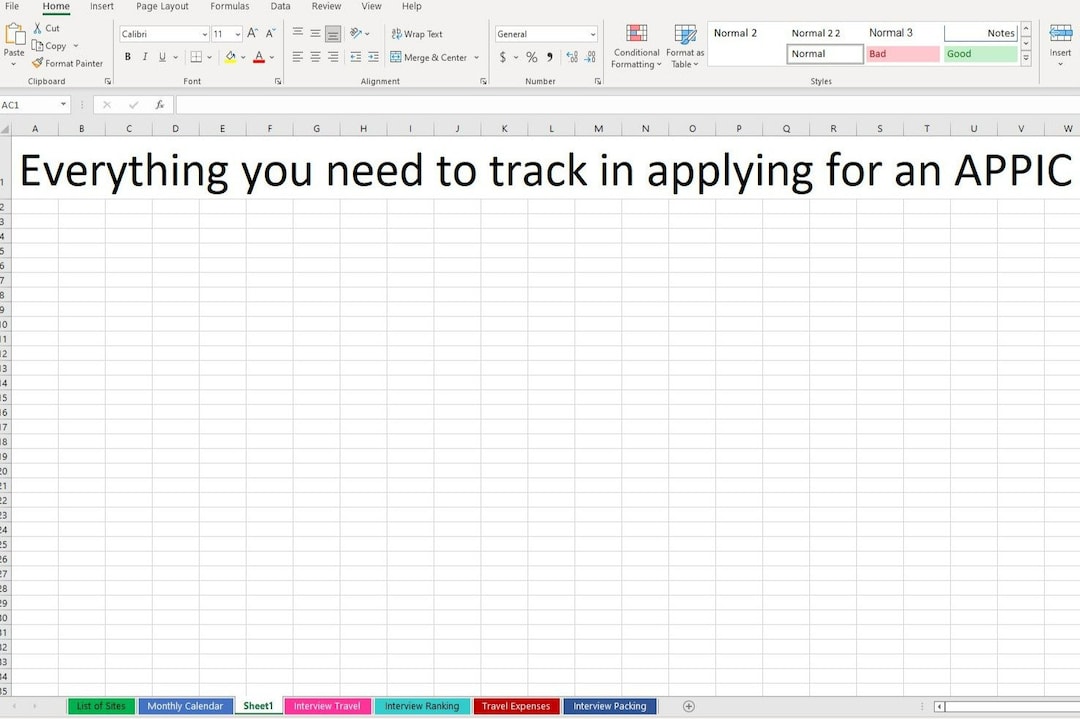Expand the Merge & Center options
The height and width of the screenshot is (719, 1080).
point(477,57)
